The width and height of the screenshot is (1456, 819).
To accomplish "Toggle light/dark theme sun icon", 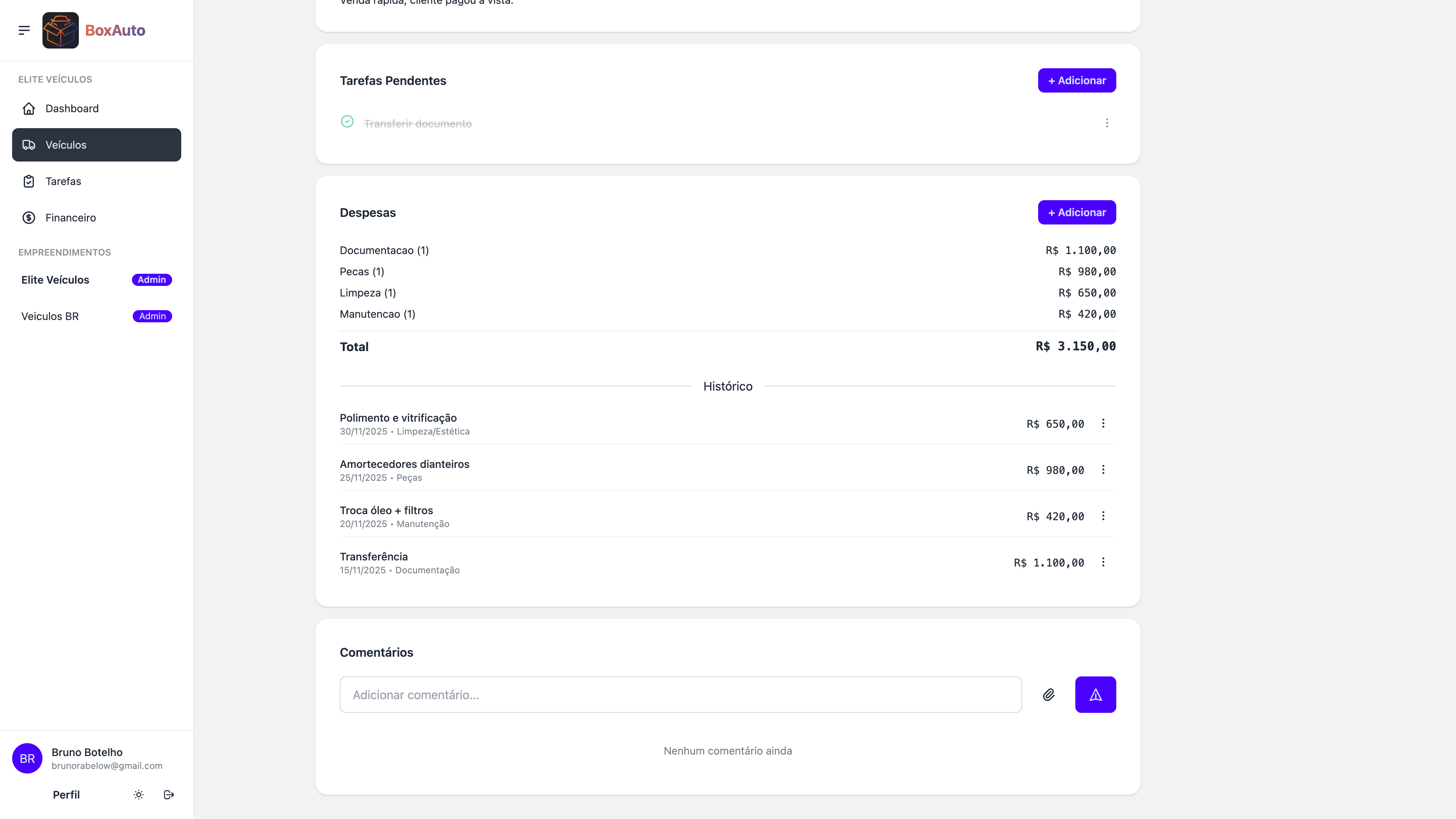I will coord(138,795).
